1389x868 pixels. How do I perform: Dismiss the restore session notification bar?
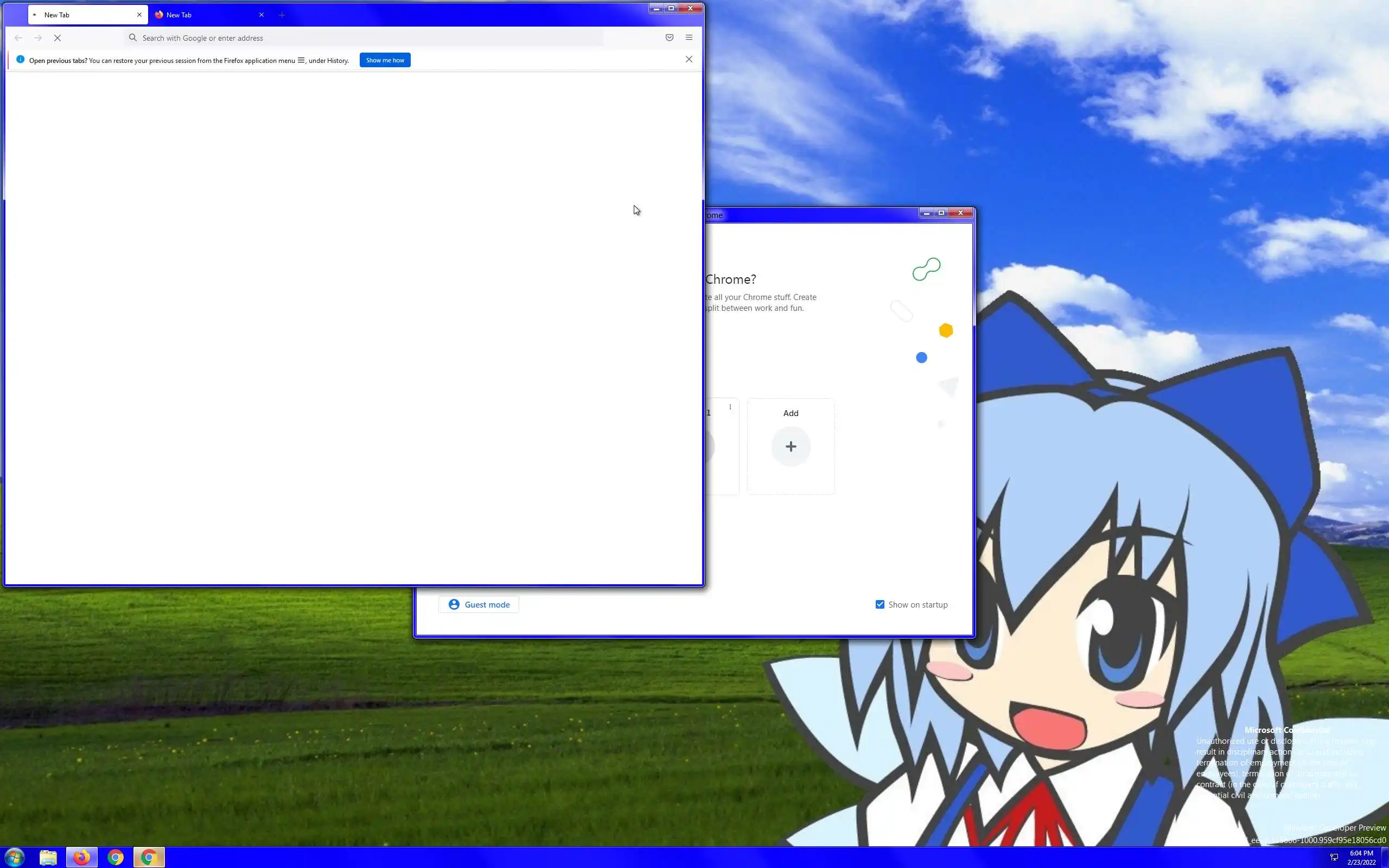click(689, 60)
